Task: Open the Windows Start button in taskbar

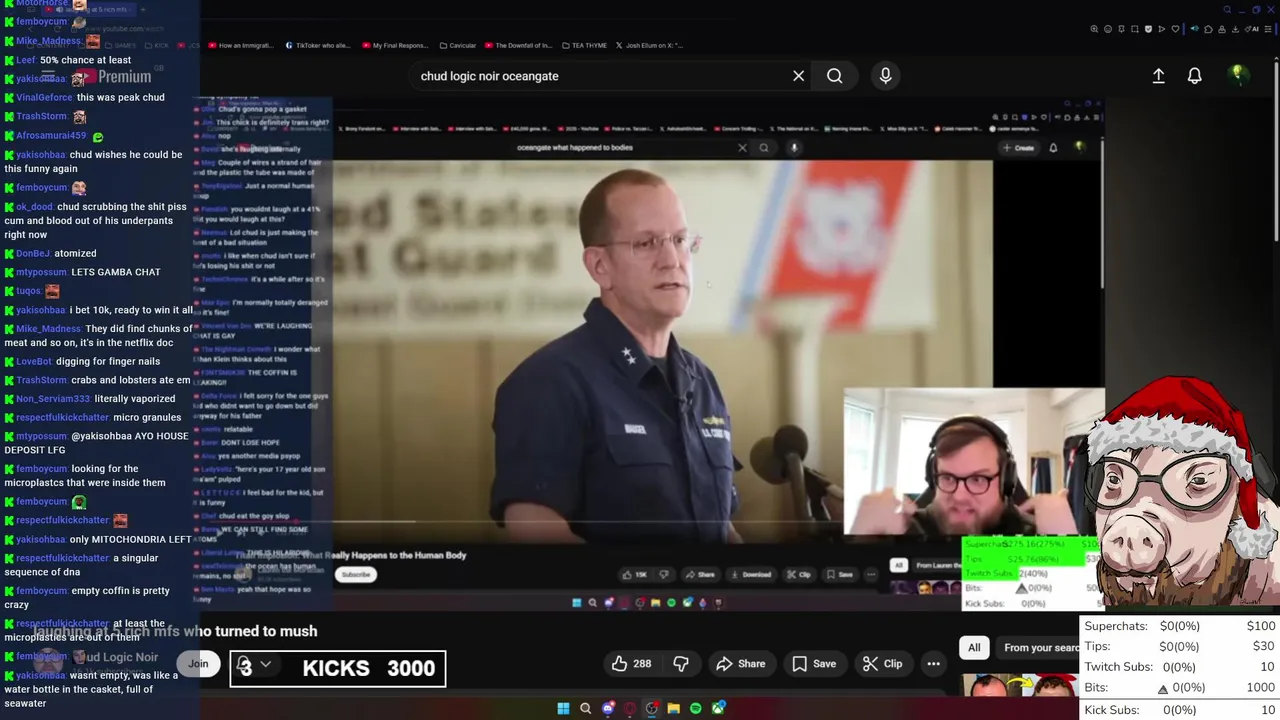Action: 563,709
